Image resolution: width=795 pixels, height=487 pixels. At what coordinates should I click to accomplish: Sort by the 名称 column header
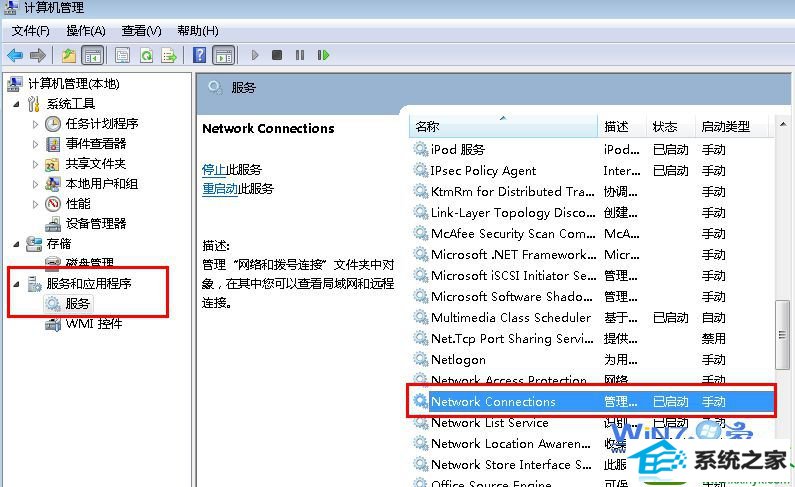point(503,126)
